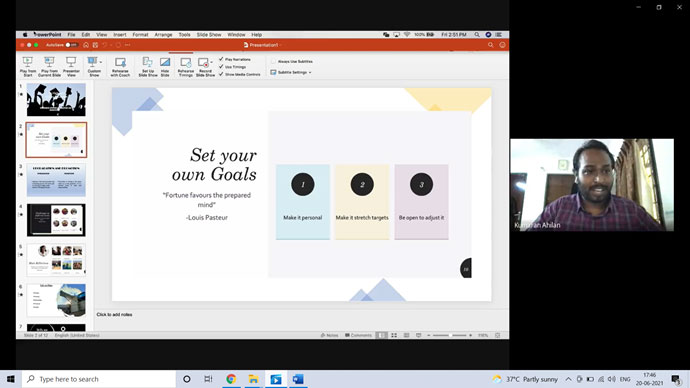Screen dimensions: 690x388
Task: Uncheck Play Narrations checkbox
Action: coord(221,59)
